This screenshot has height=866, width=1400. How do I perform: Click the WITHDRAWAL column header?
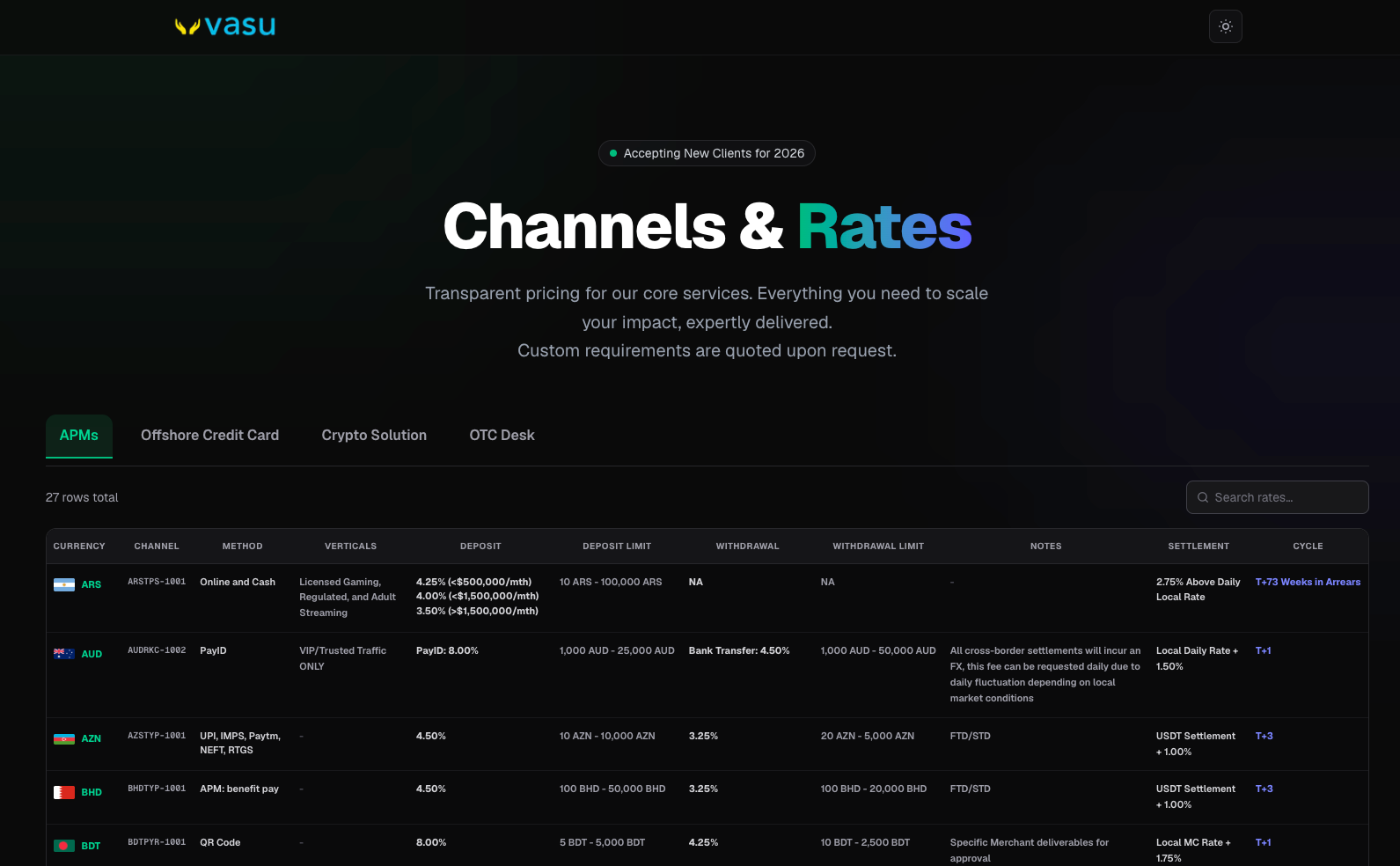click(747, 547)
